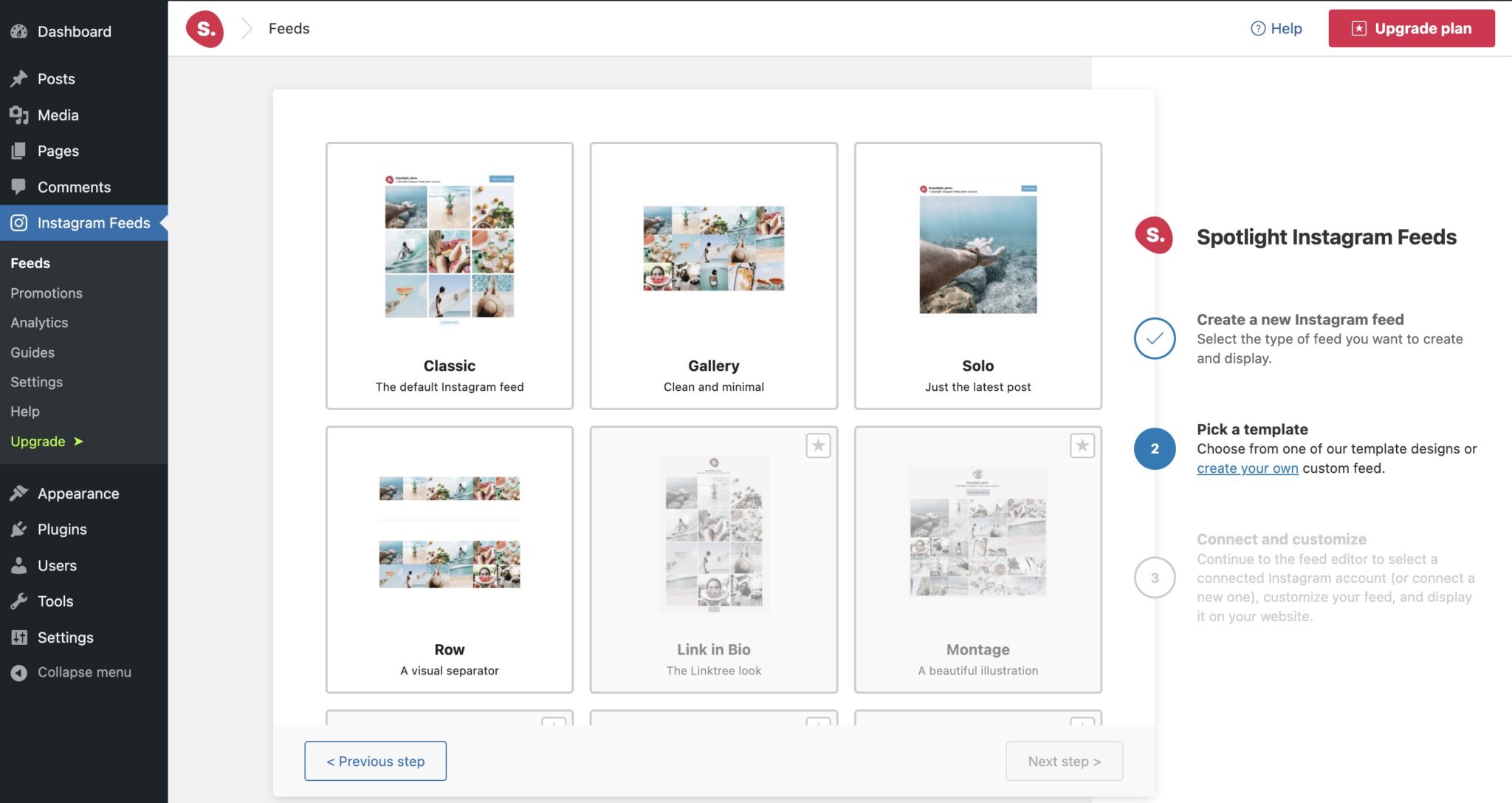1512x803 pixels.
Task: Click the star icon on Upgrade plan button
Action: (1358, 28)
